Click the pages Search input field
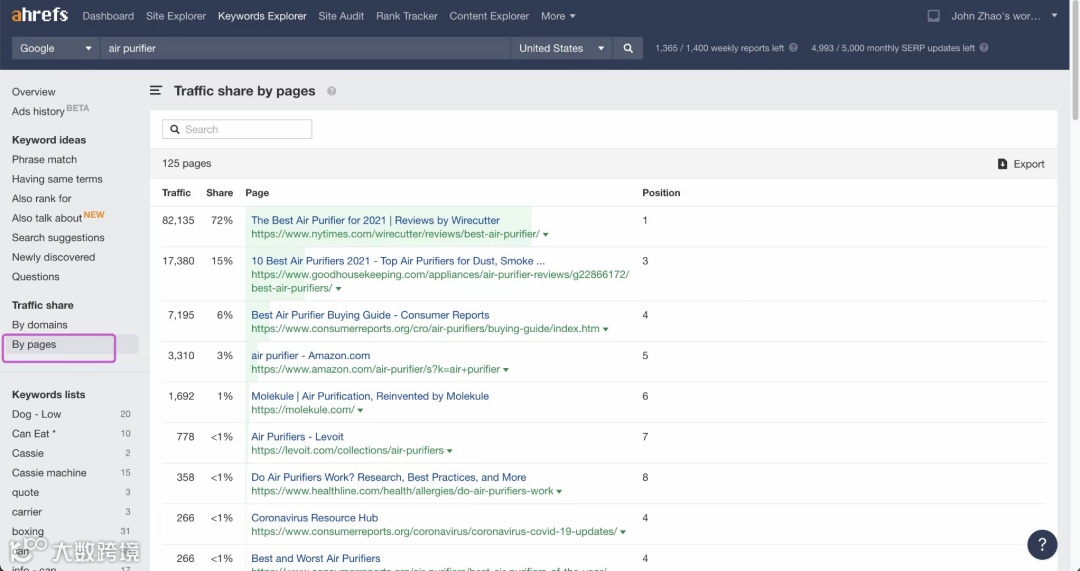 [237, 129]
